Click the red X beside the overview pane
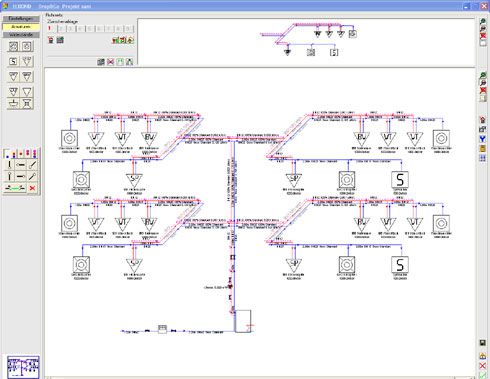This screenshot has height=379, width=490. 482,36
